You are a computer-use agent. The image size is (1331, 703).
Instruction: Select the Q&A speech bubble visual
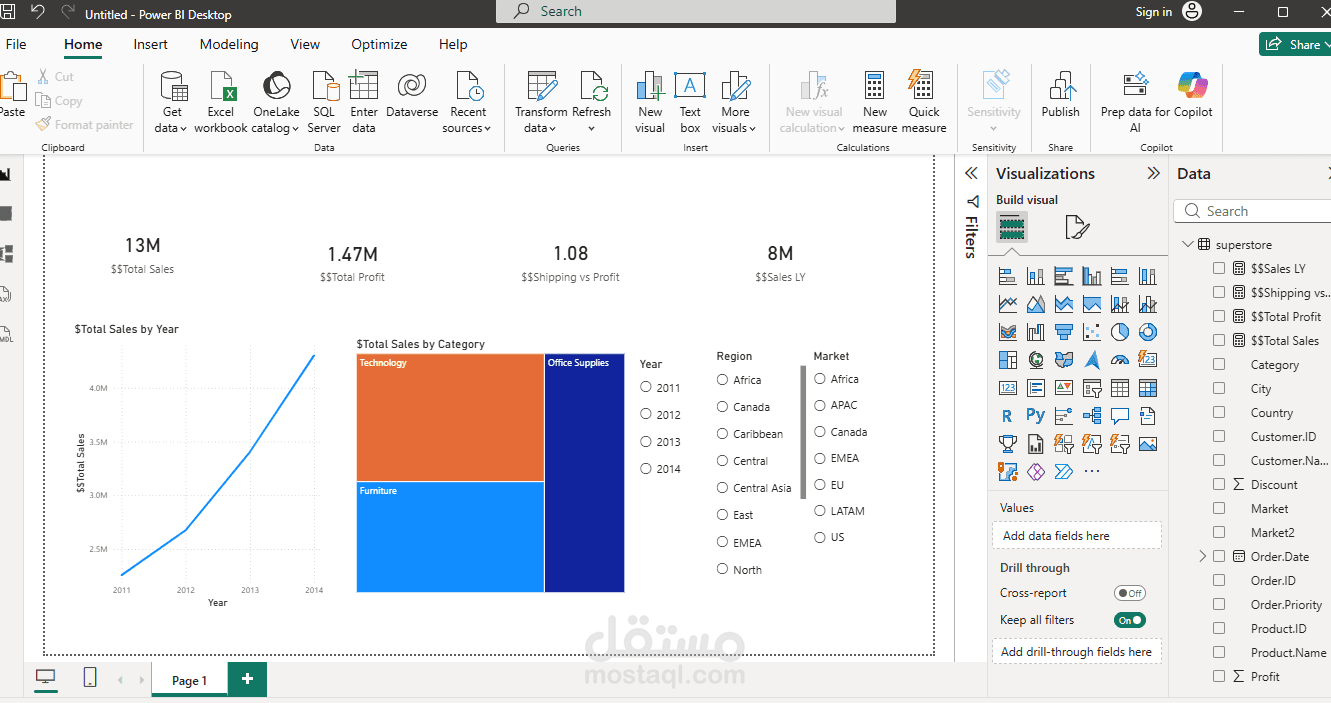[1120, 415]
